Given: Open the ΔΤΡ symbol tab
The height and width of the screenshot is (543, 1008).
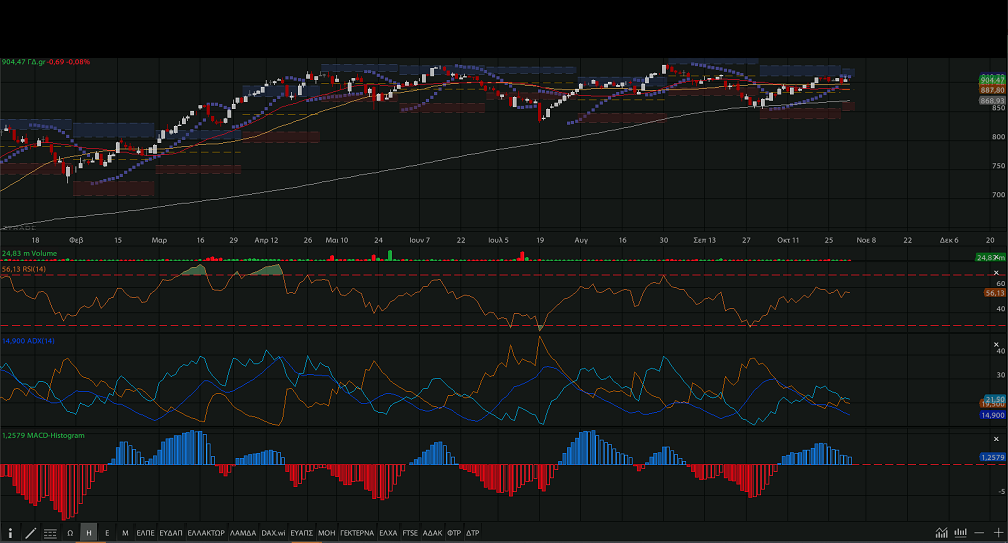Looking at the screenshot, I should click(472, 533).
